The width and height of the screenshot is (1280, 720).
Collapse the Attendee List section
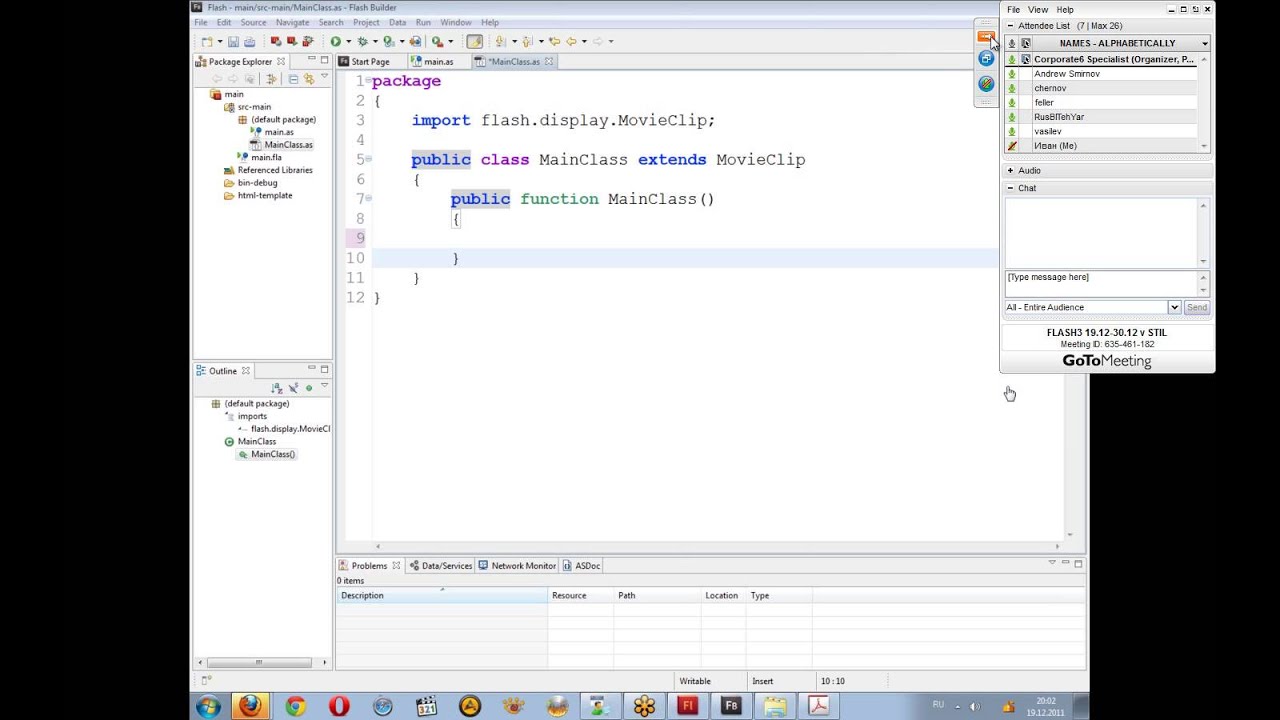1010,26
